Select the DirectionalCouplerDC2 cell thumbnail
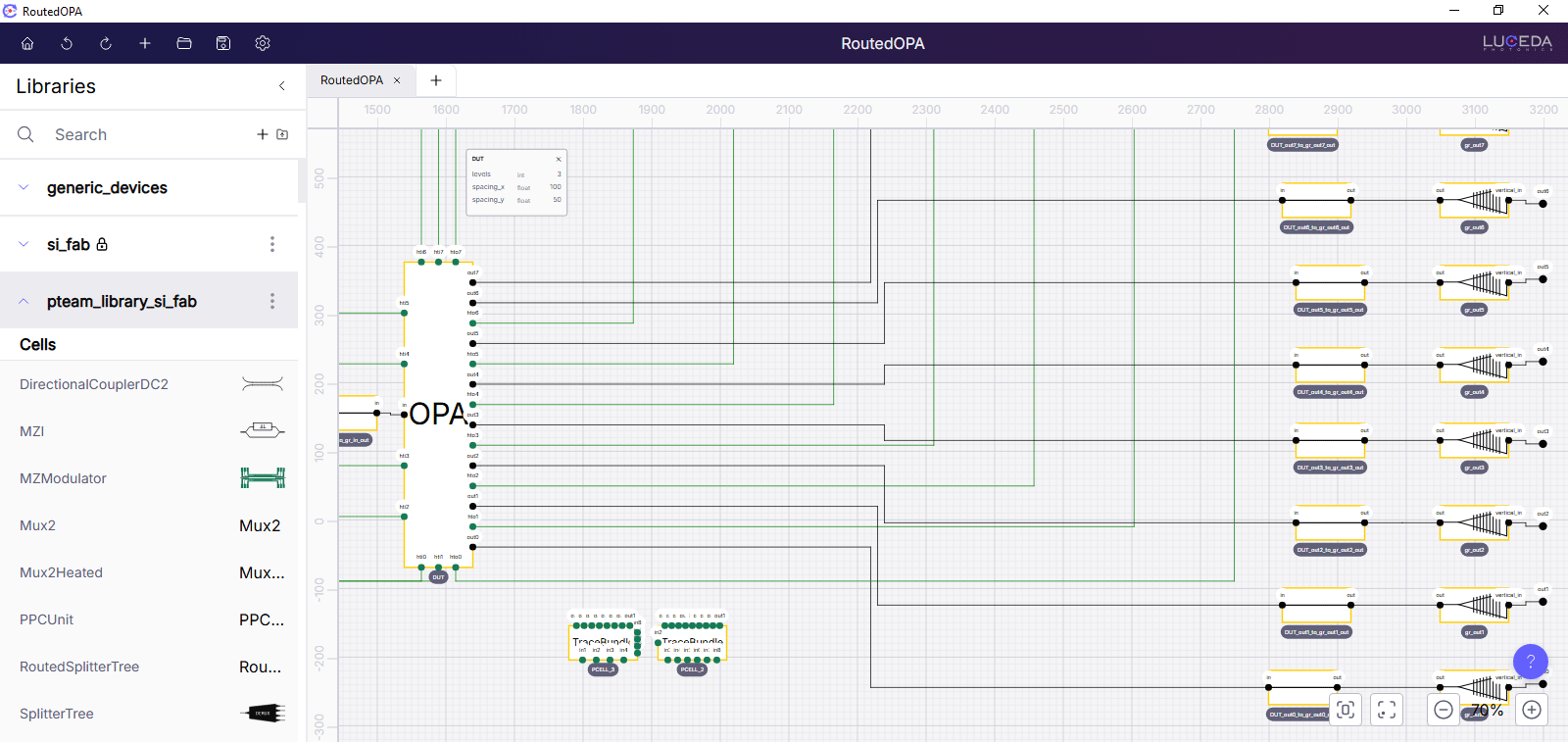 (263, 384)
